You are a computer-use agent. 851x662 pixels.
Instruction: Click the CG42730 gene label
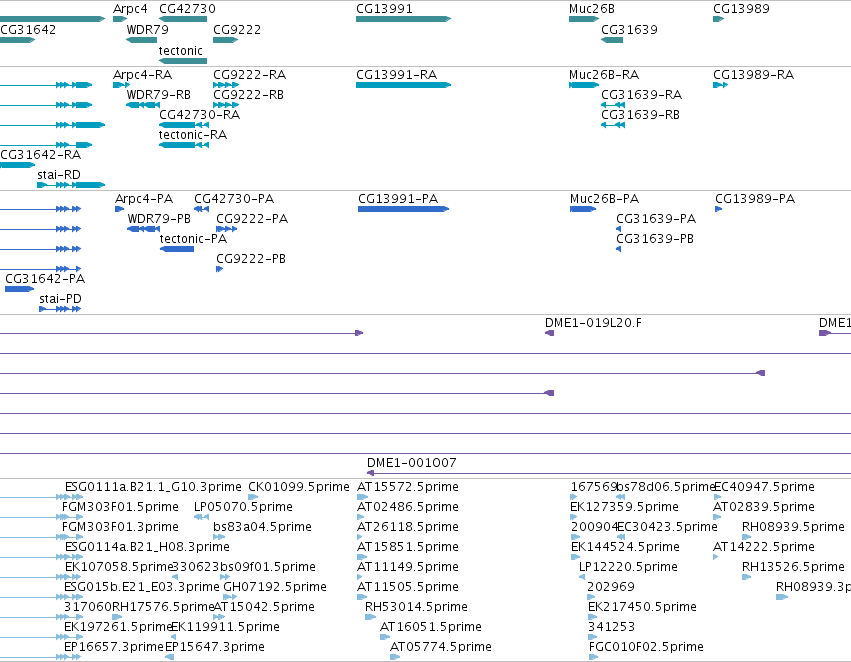click(x=187, y=9)
